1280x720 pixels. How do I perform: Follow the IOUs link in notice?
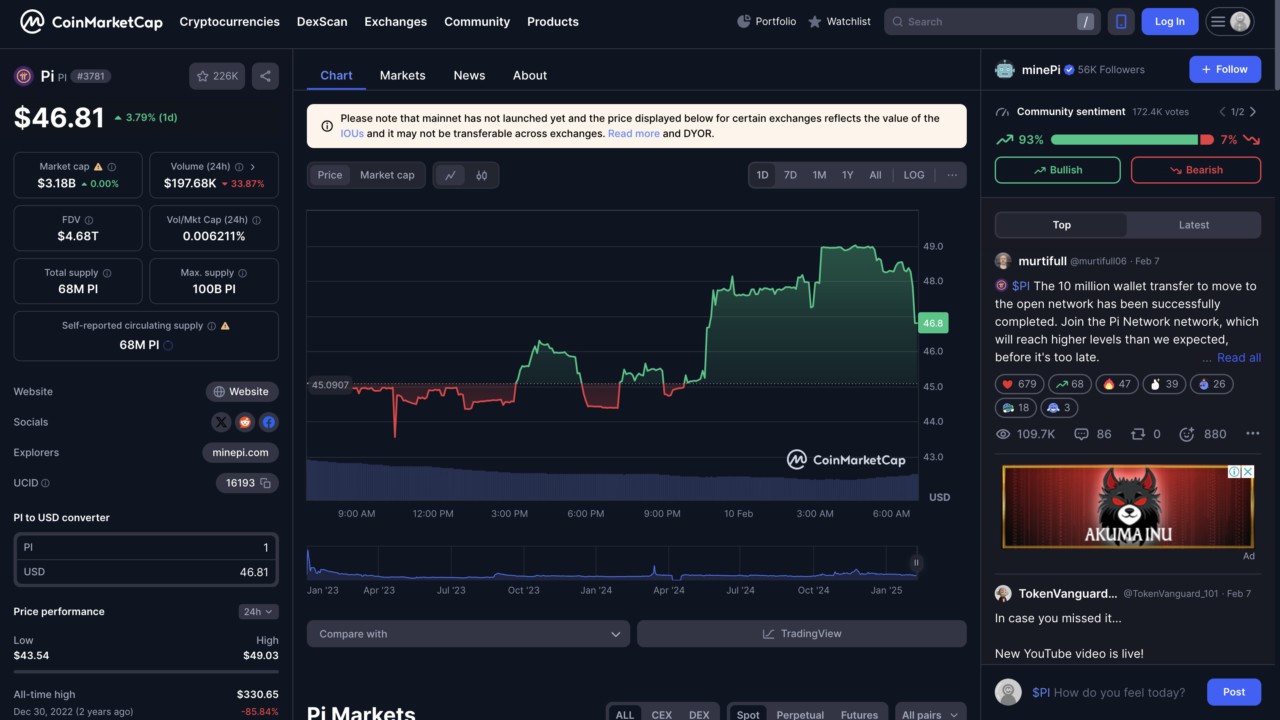click(352, 133)
